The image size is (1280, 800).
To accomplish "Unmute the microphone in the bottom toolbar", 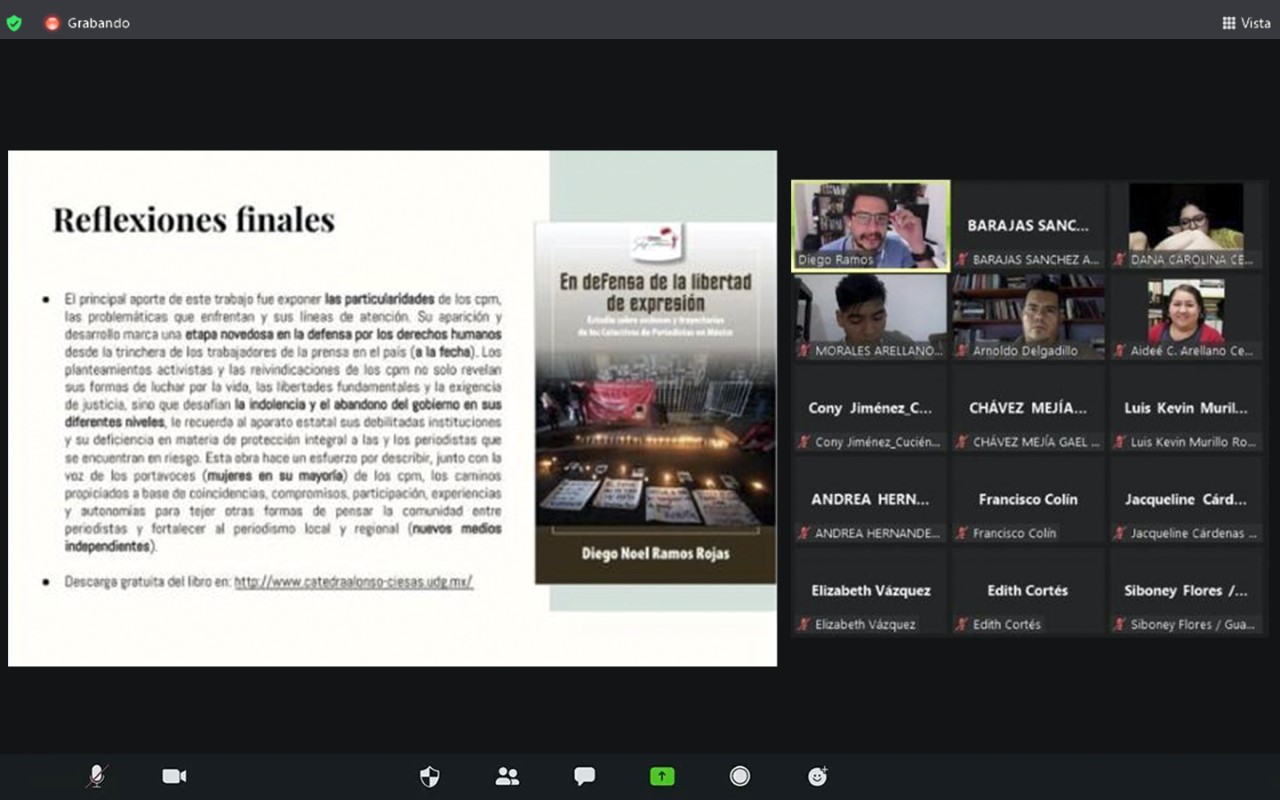I will pos(97,776).
